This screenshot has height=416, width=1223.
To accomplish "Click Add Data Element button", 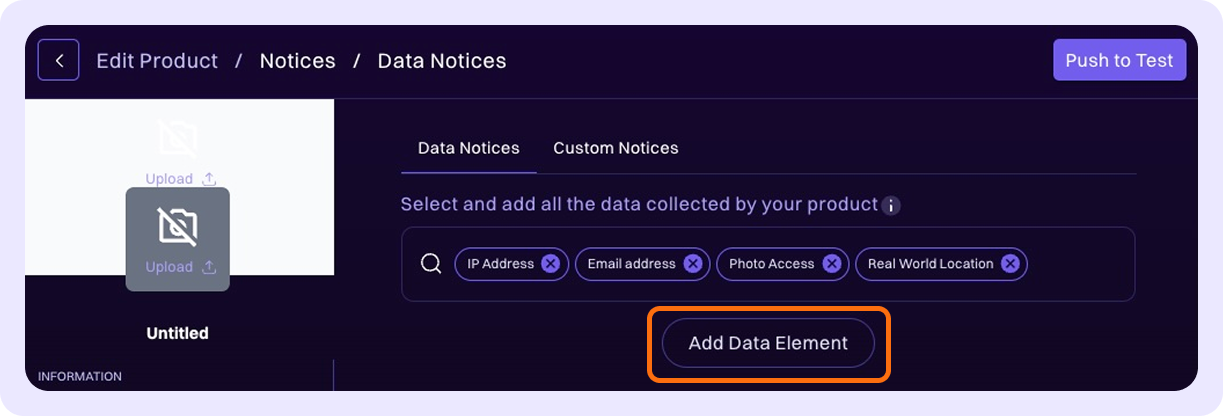I will click(768, 343).
